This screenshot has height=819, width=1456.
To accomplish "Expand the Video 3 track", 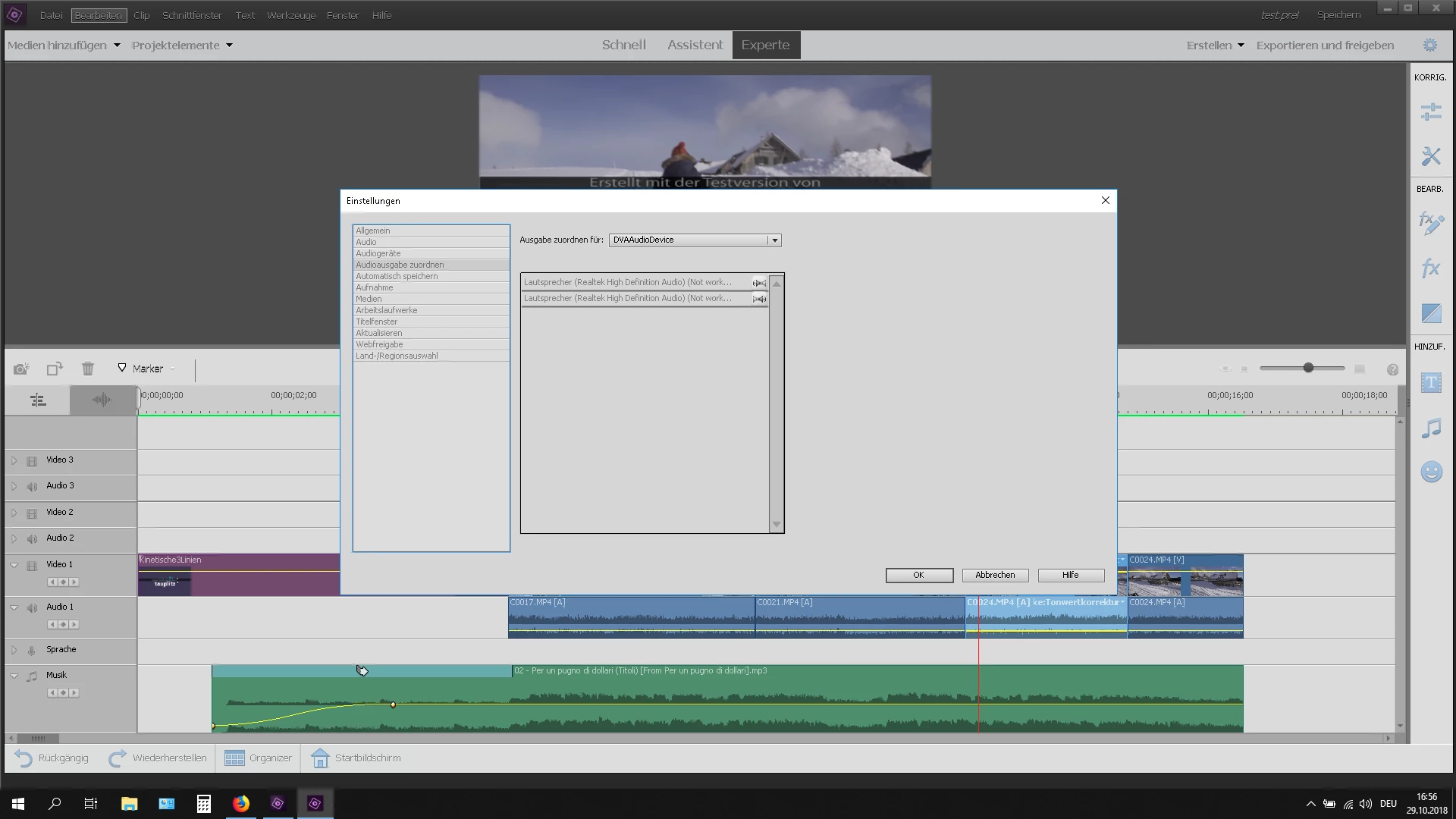I will [14, 460].
